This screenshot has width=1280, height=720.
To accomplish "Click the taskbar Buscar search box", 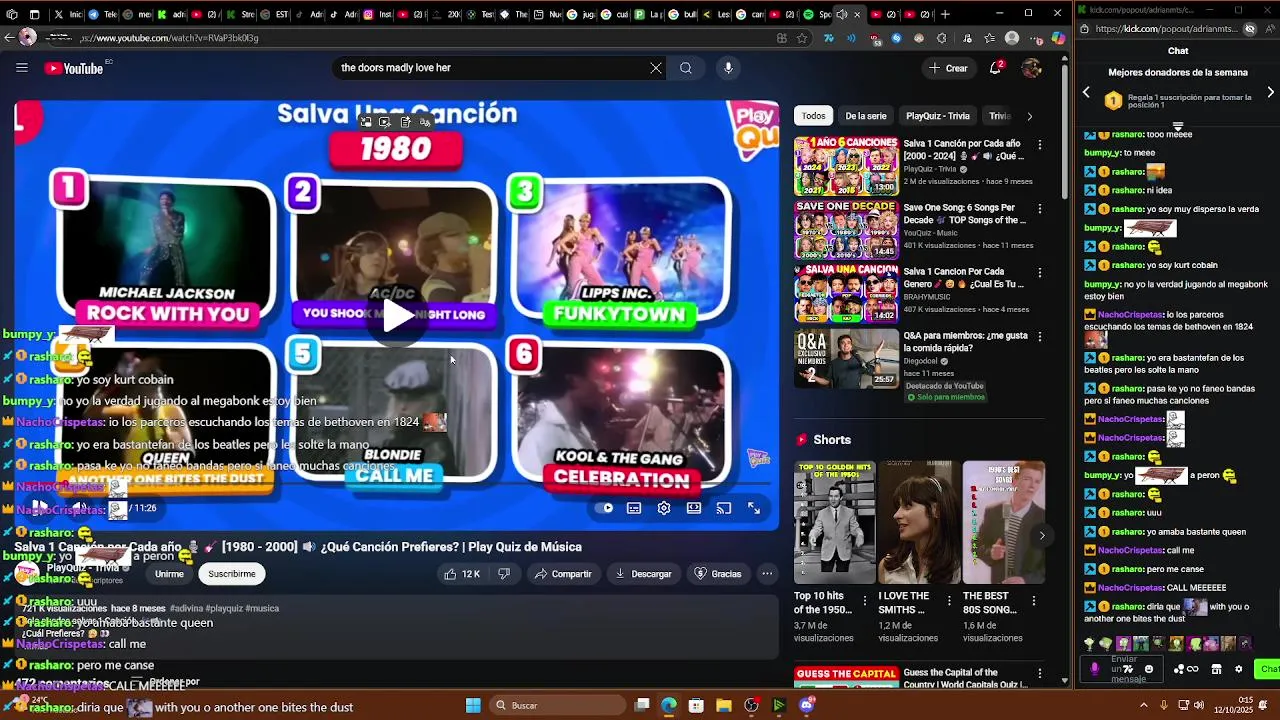I will (x=558, y=705).
